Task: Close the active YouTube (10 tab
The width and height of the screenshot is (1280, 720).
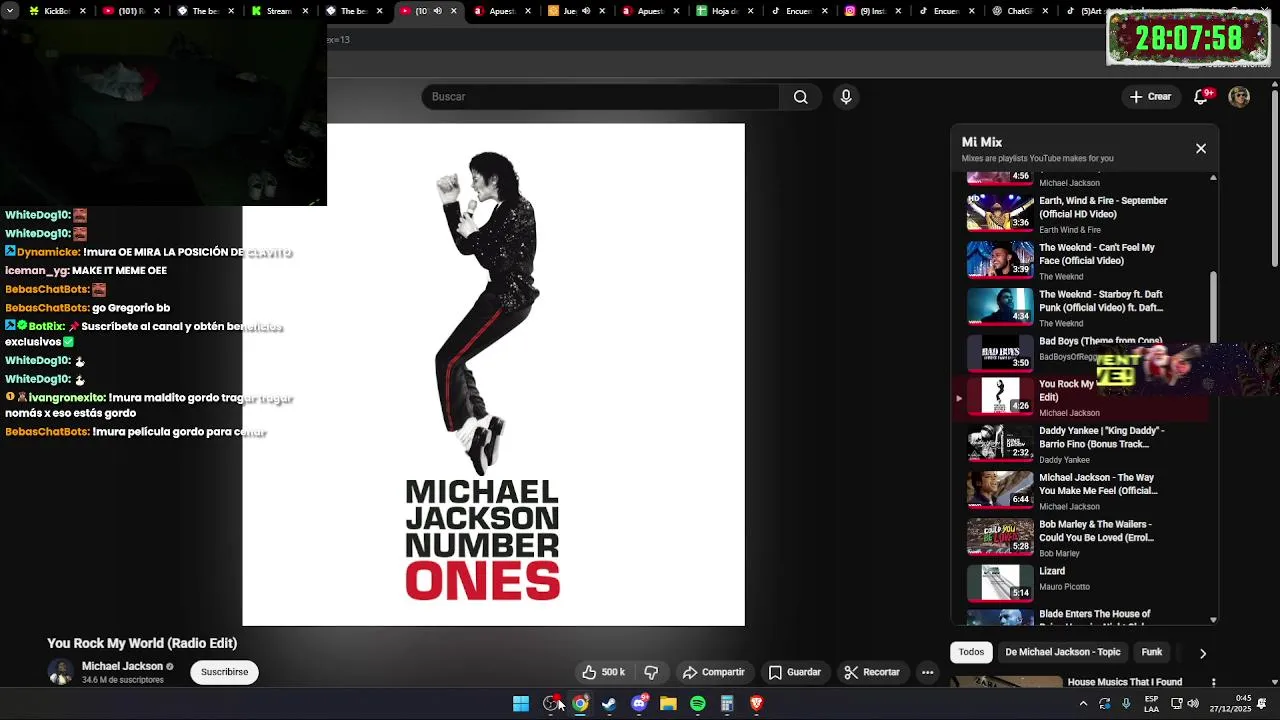Action: (453, 11)
